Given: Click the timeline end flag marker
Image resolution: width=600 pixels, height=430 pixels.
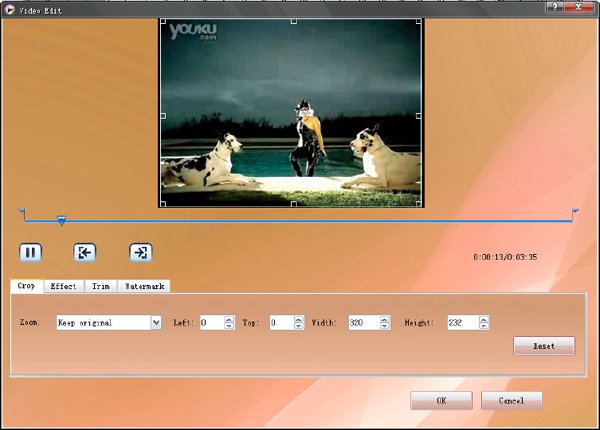Looking at the screenshot, I should coord(575,213).
